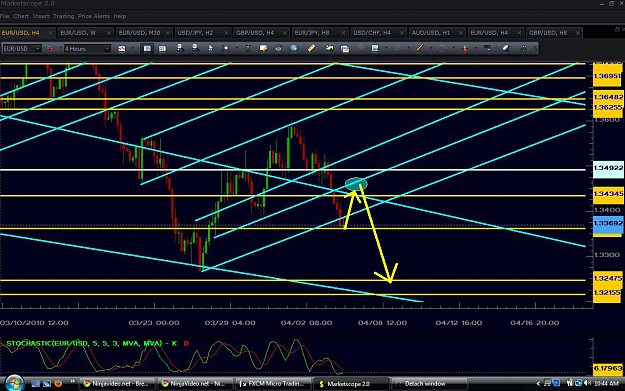The width and height of the screenshot is (625, 391).
Task: Close the EUR/USD, W tab
Action: (x=109, y=33)
